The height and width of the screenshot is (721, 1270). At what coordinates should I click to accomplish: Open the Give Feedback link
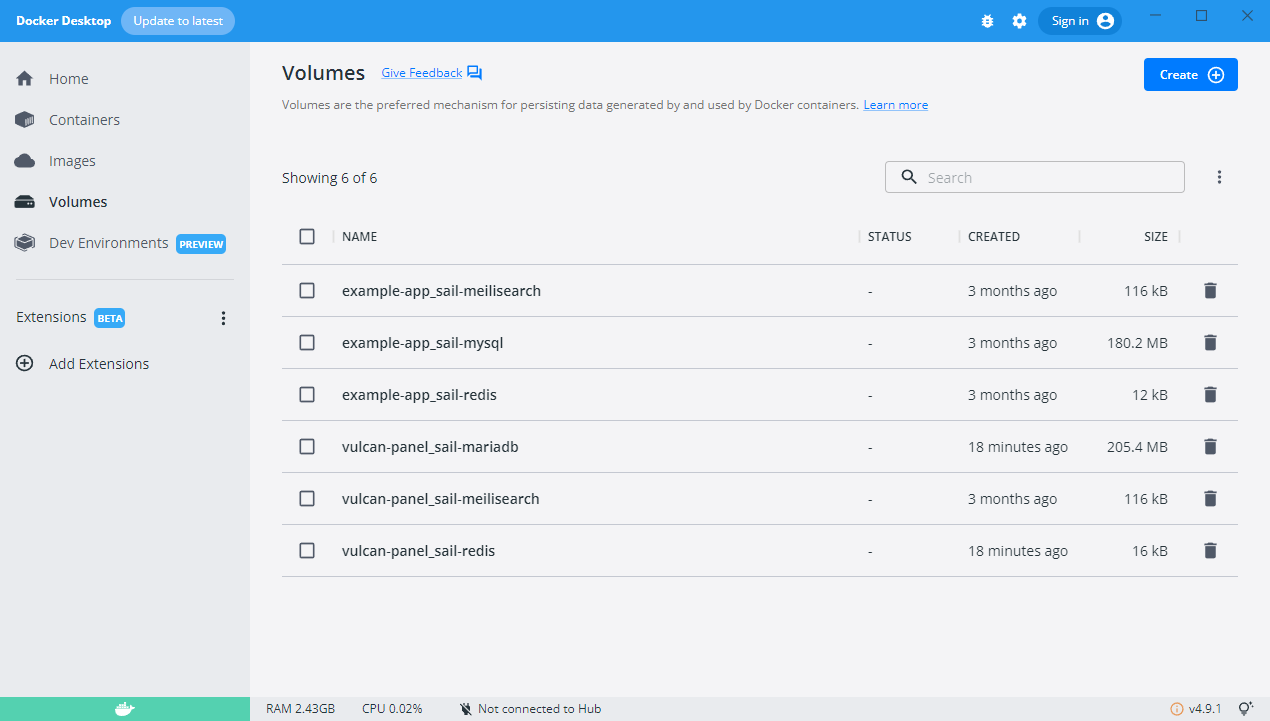422,73
